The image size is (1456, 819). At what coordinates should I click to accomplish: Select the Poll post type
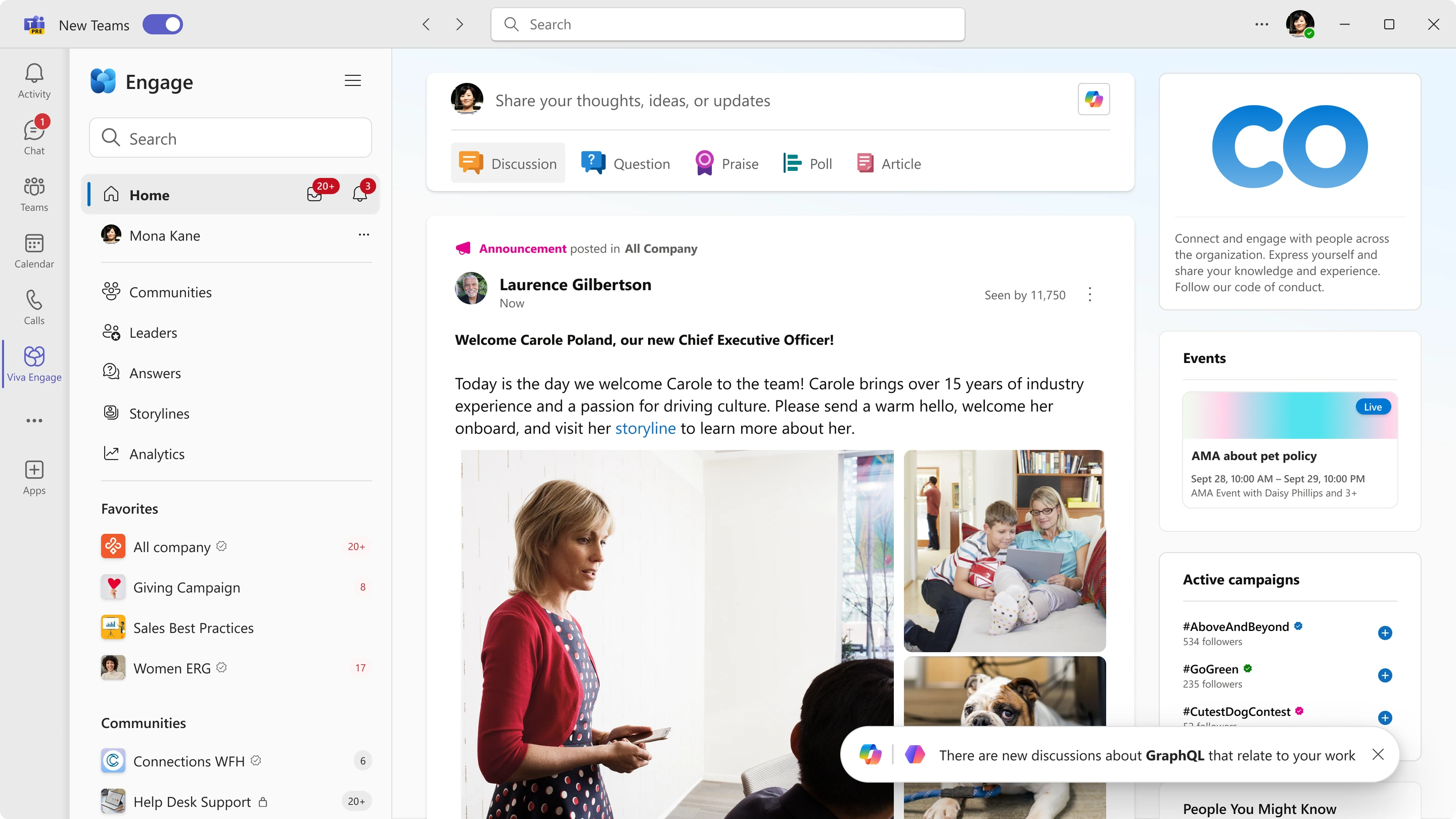[x=807, y=163]
